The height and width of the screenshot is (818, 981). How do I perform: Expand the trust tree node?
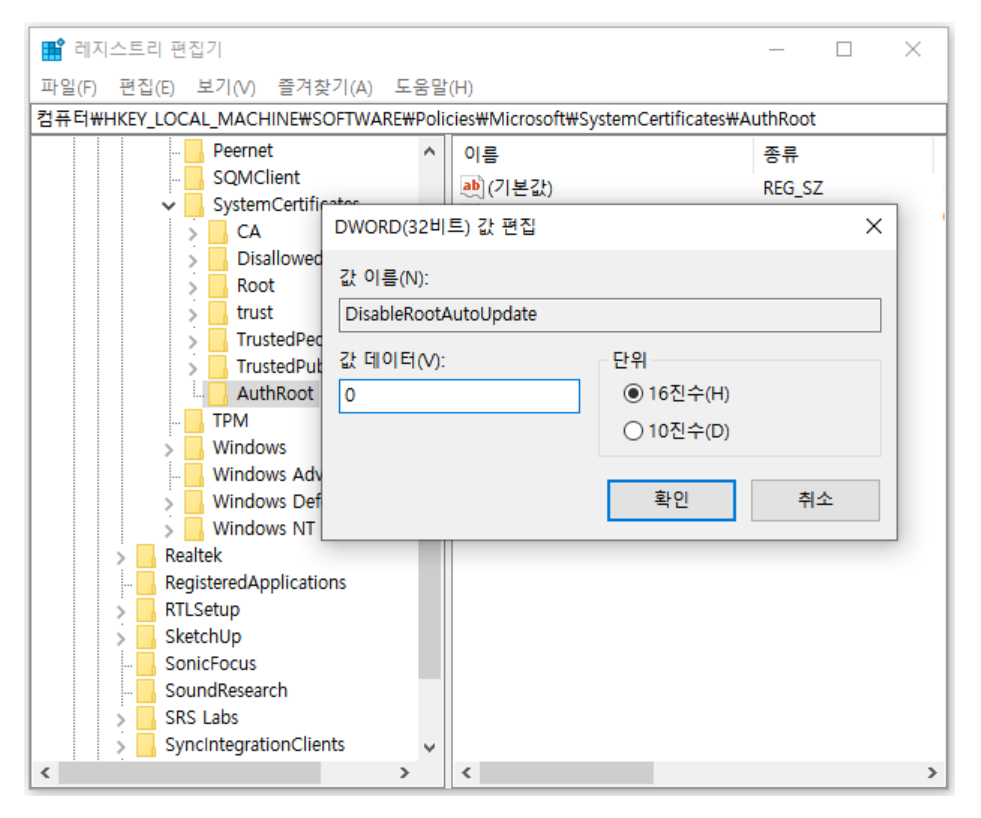tap(193, 314)
